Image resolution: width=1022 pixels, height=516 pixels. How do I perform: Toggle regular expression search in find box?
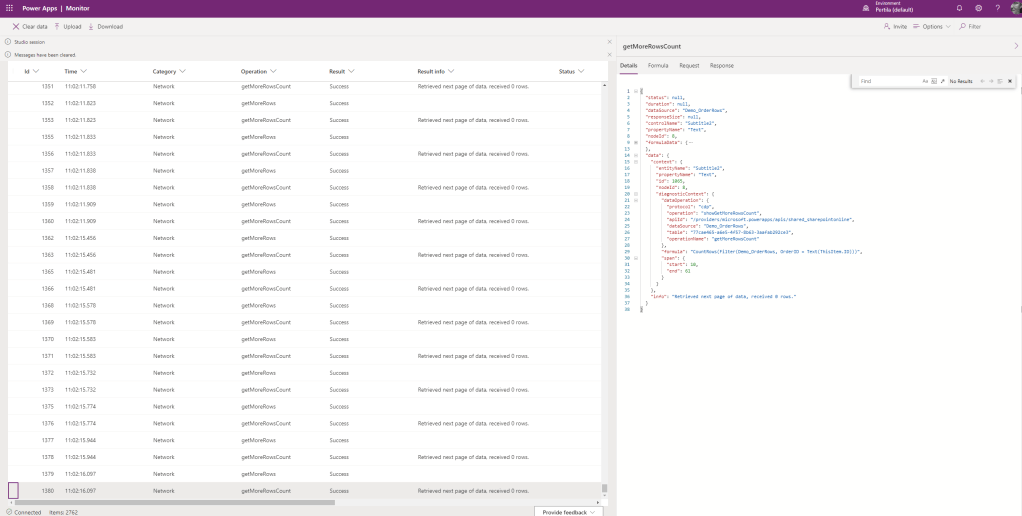(x=941, y=80)
